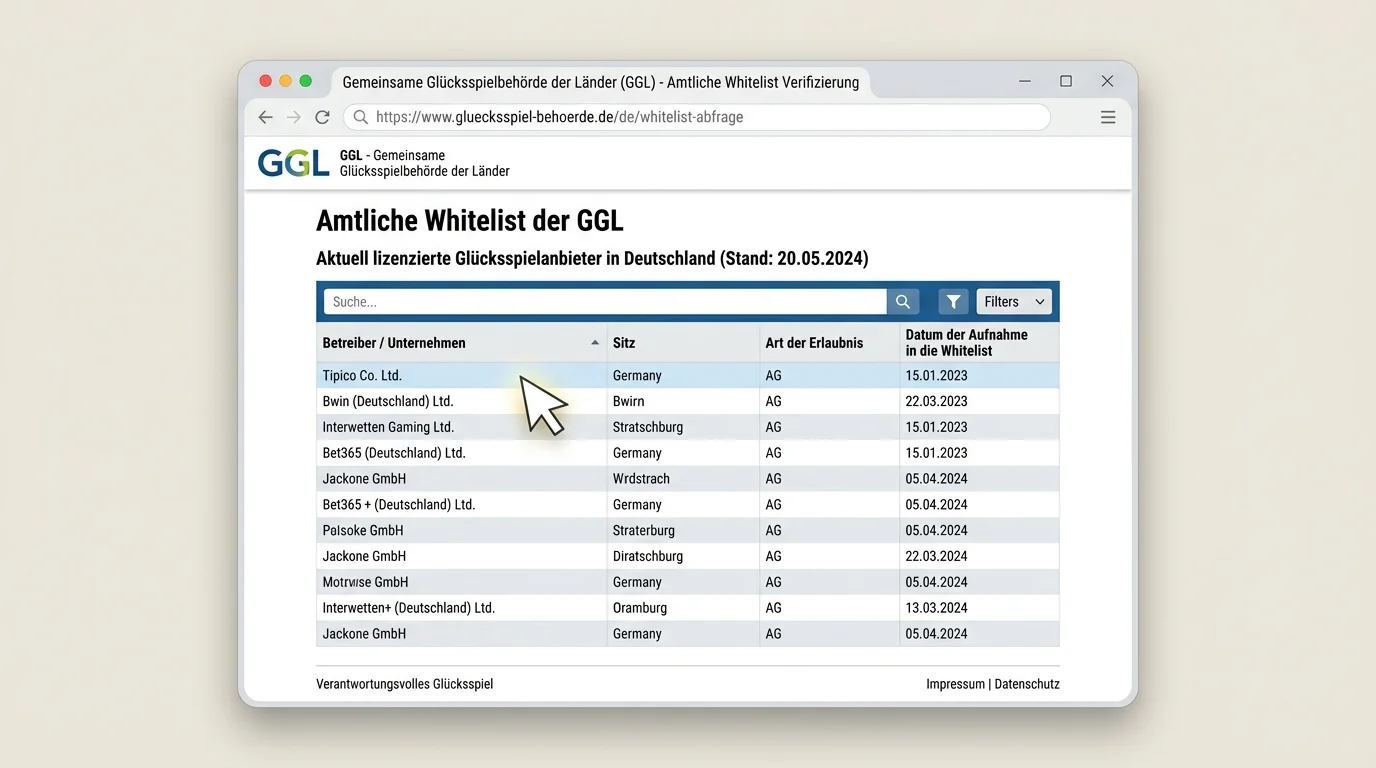The image size is (1376, 768).
Task: Open the Impressum link
Action: [955, 684]
